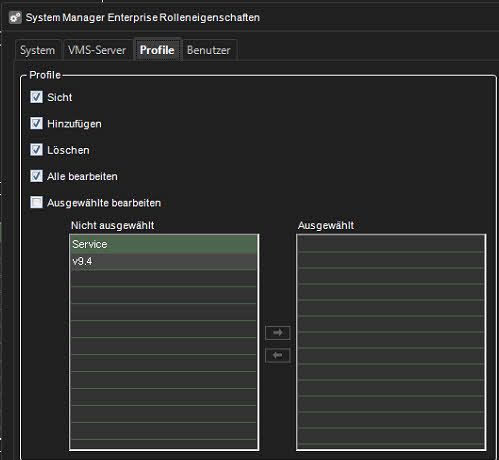499x460 pixels.
Task: Click the Sicht label text
Action: (x=60, y=97)
